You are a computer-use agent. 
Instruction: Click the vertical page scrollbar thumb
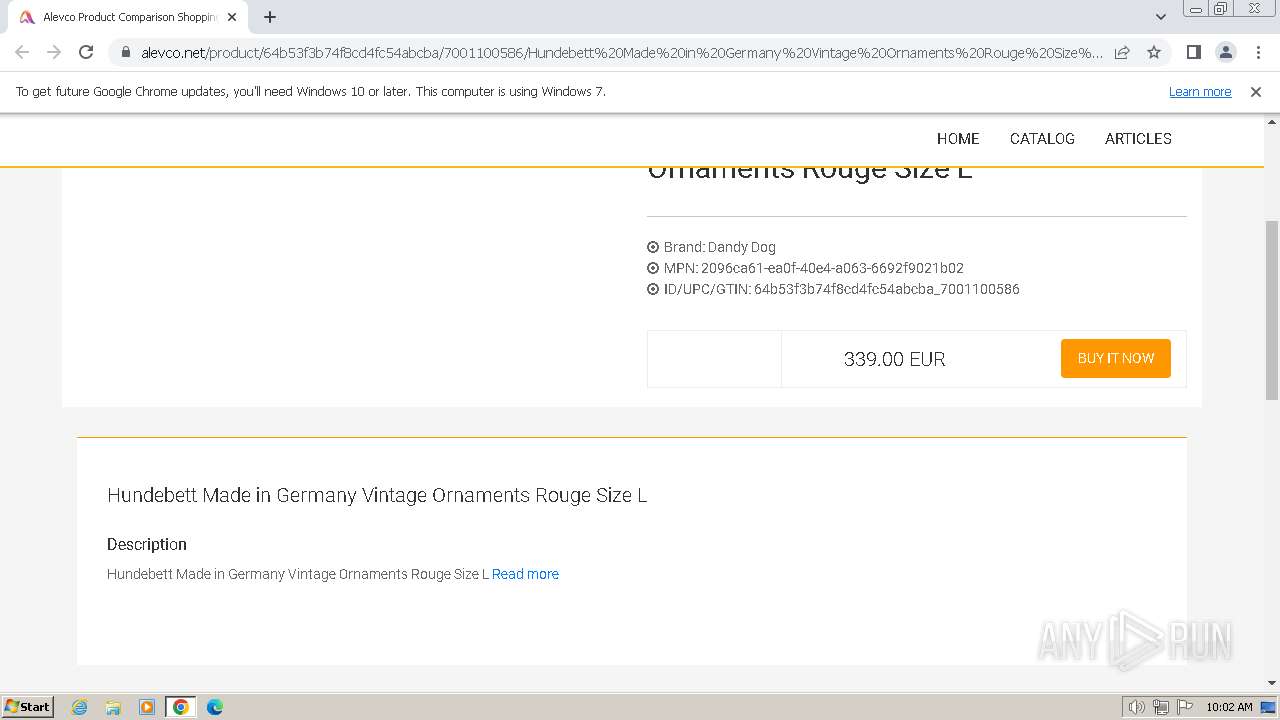[1272, 310]
